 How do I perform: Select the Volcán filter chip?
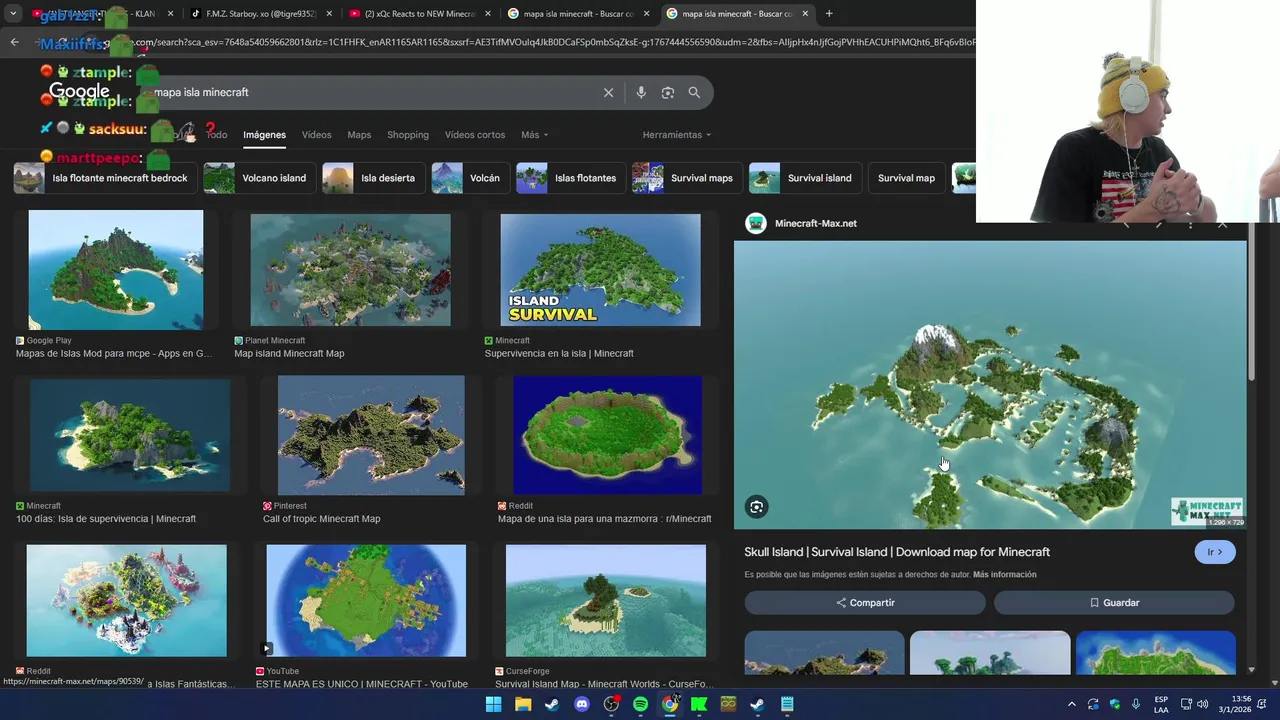471,178
